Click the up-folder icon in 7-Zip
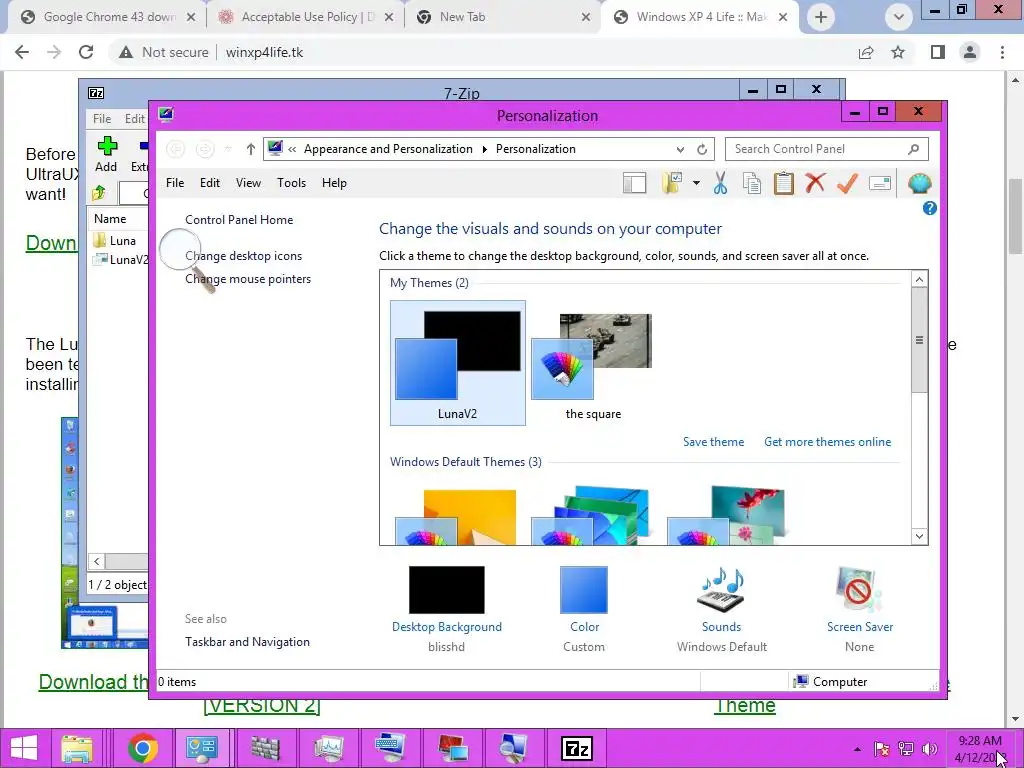1024x768 pixels. pyautogui.click(x=99, y=193)
